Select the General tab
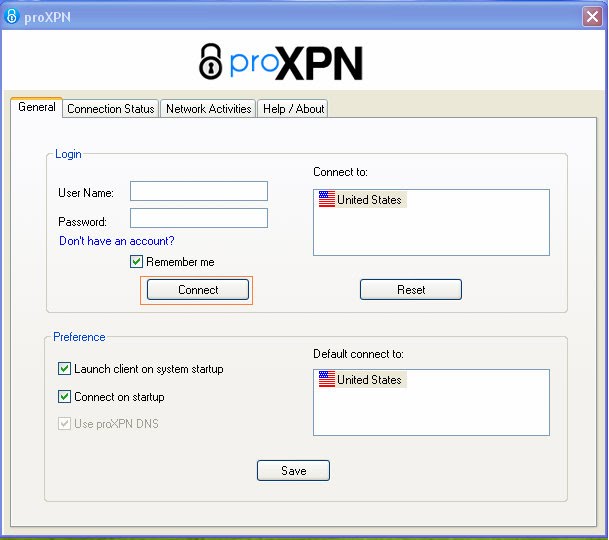 pos(37,108)
